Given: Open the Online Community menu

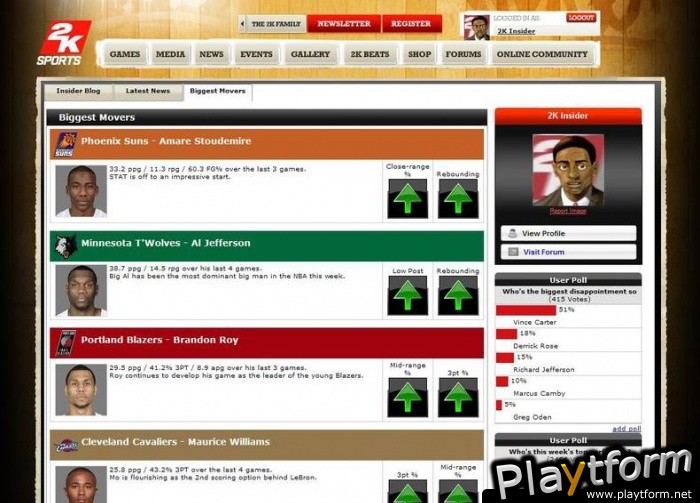Looking at the screenshot, I should [542, 54].
